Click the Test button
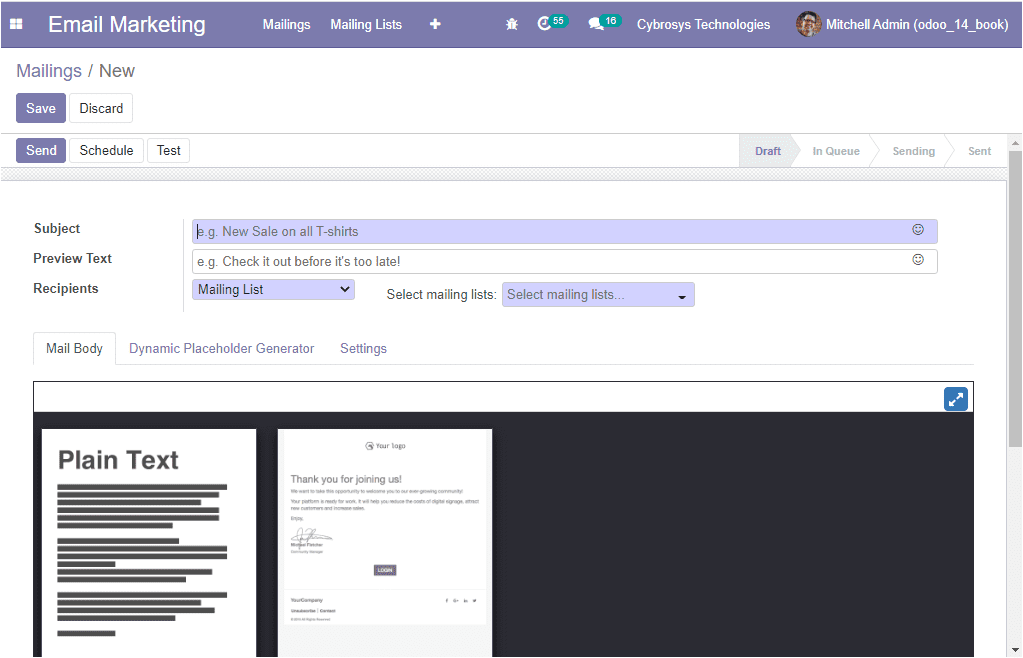 click(x=169, y=151)
